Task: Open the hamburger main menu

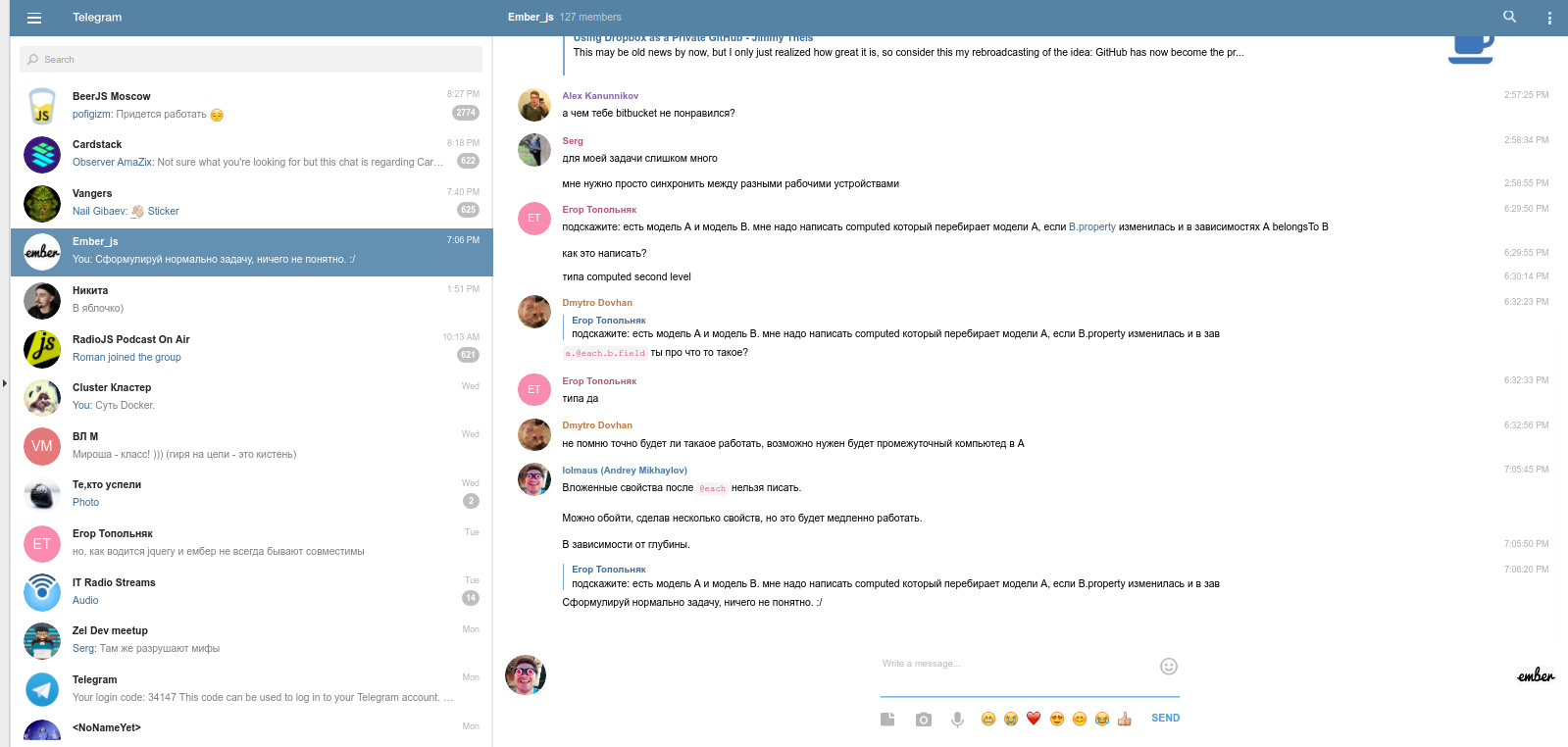Action: coord(34,18)
